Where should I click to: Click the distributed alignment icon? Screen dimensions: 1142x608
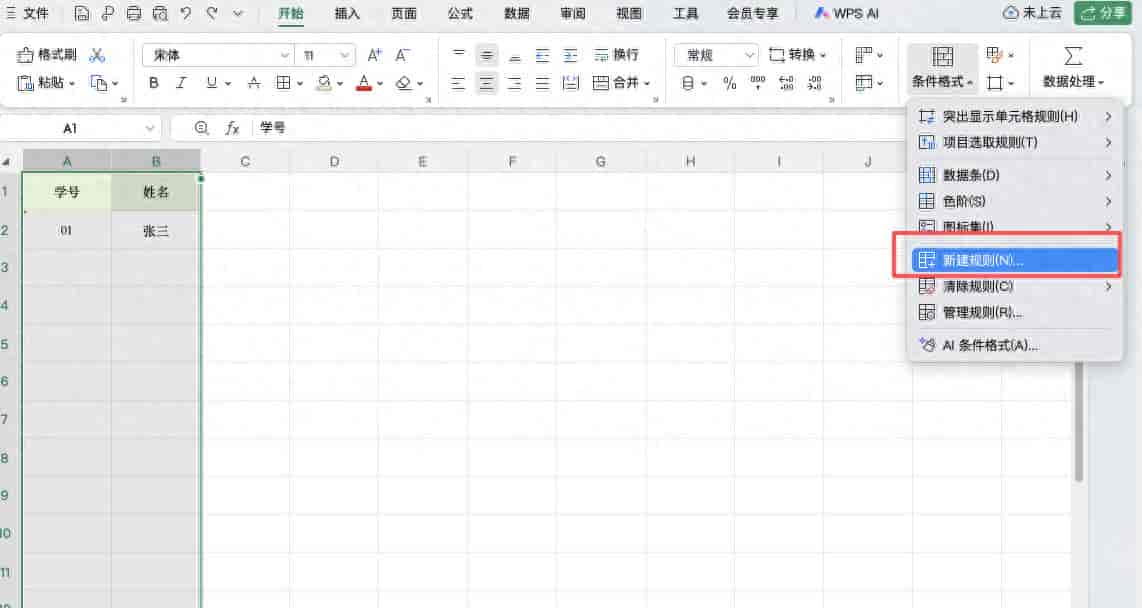[571, 83]
